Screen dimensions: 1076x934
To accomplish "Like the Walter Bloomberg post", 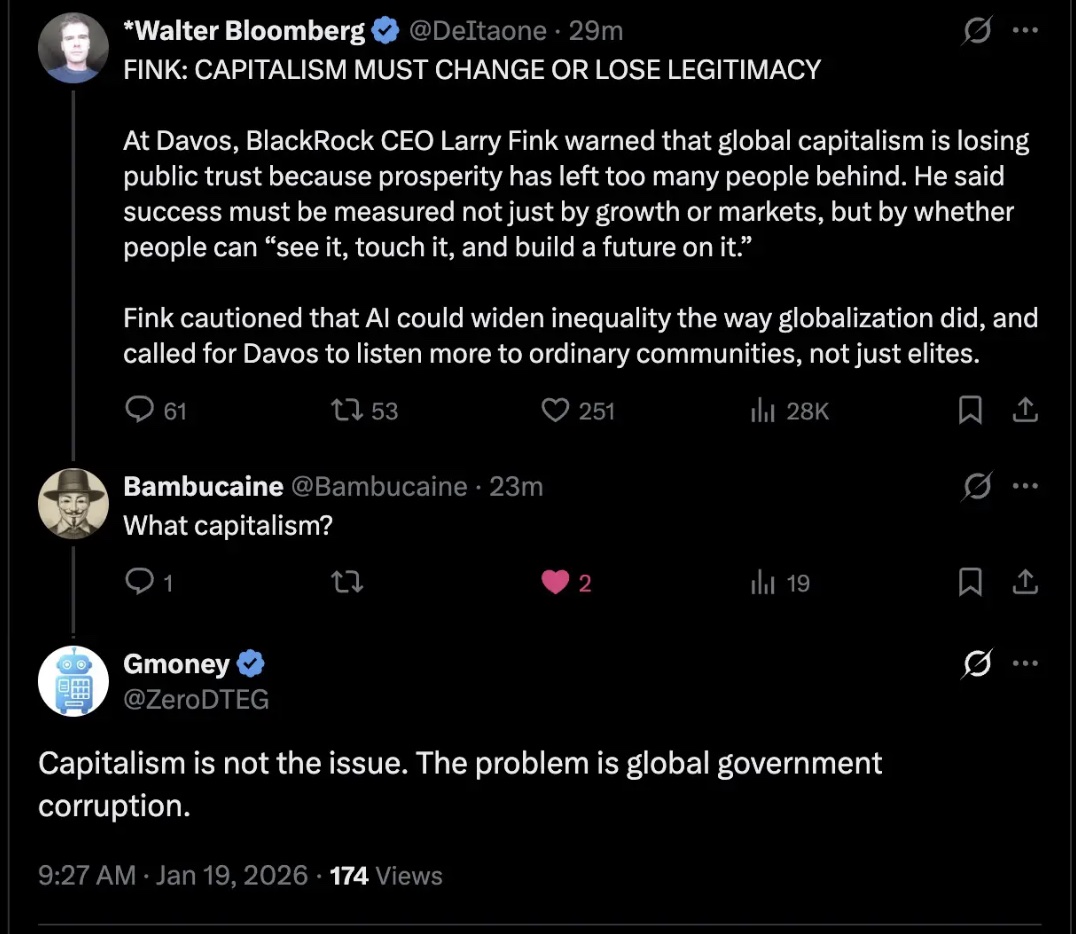I will (x=555, y=411).
